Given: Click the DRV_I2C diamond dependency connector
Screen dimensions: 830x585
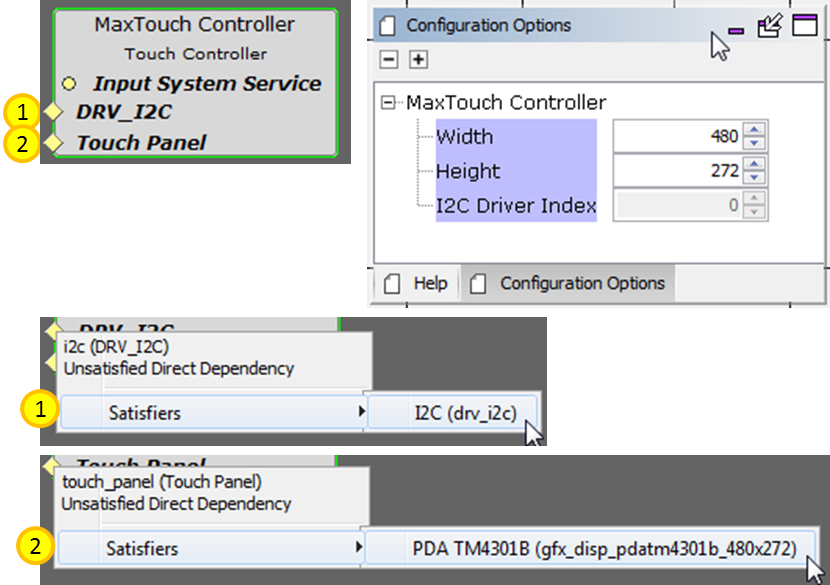Looking at the screenshot, I should [53, 112].
